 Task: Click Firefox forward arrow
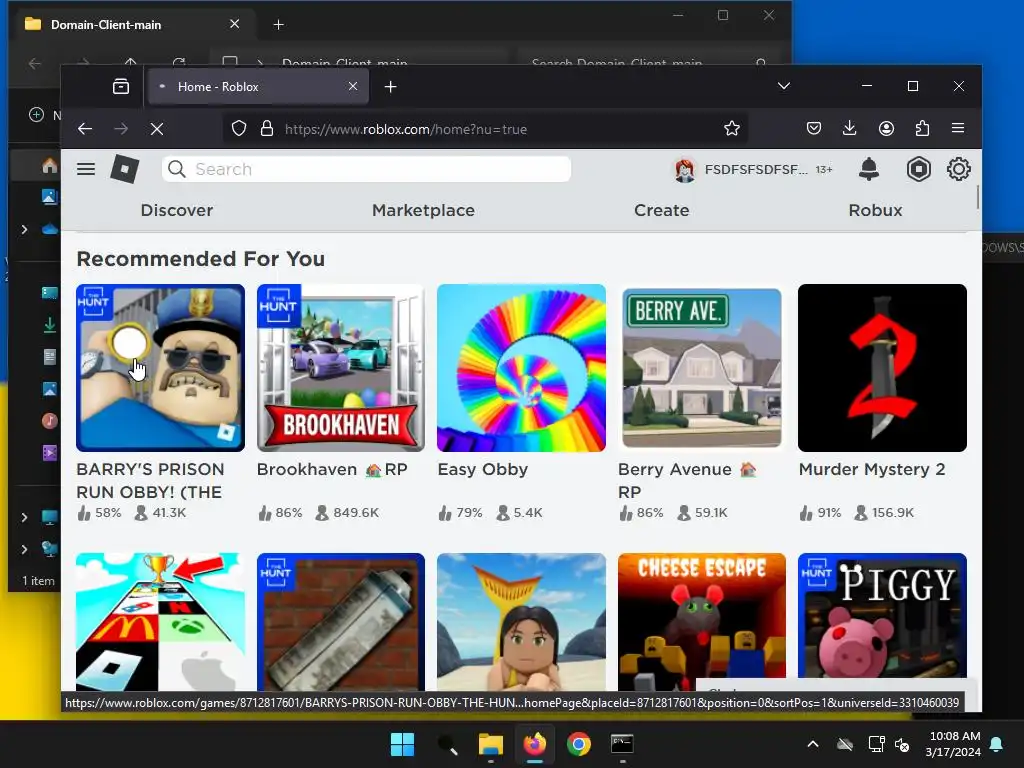click(121, 129)
